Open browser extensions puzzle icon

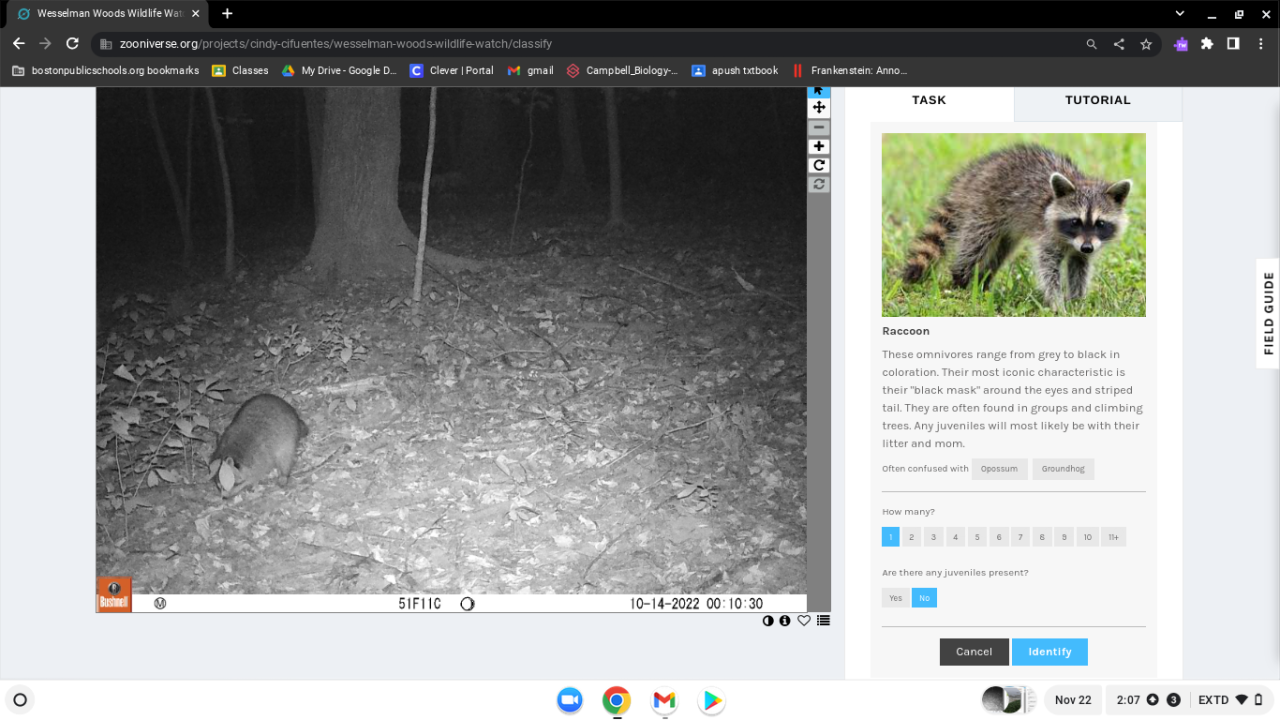[1207, 44]
